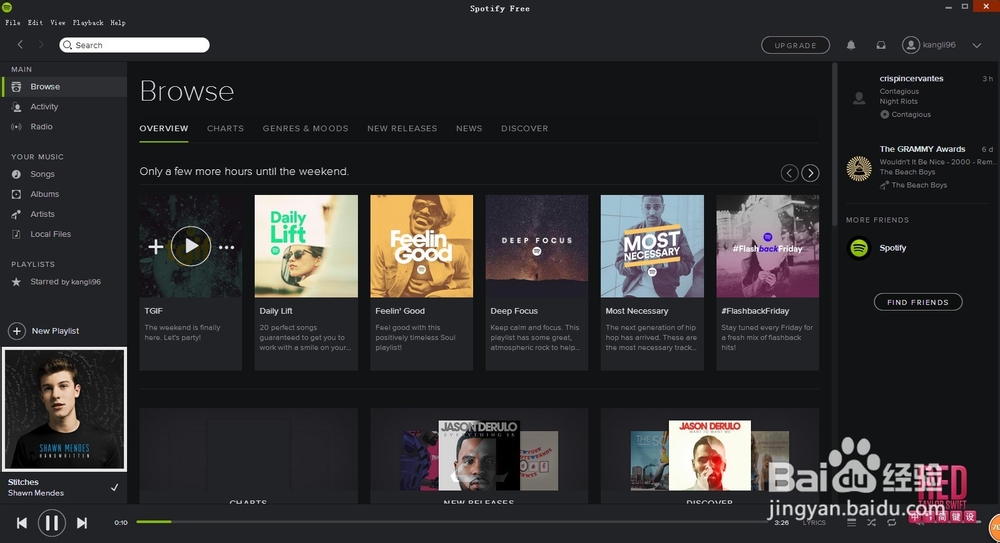Open the Lyrics button

pos(814,523)
